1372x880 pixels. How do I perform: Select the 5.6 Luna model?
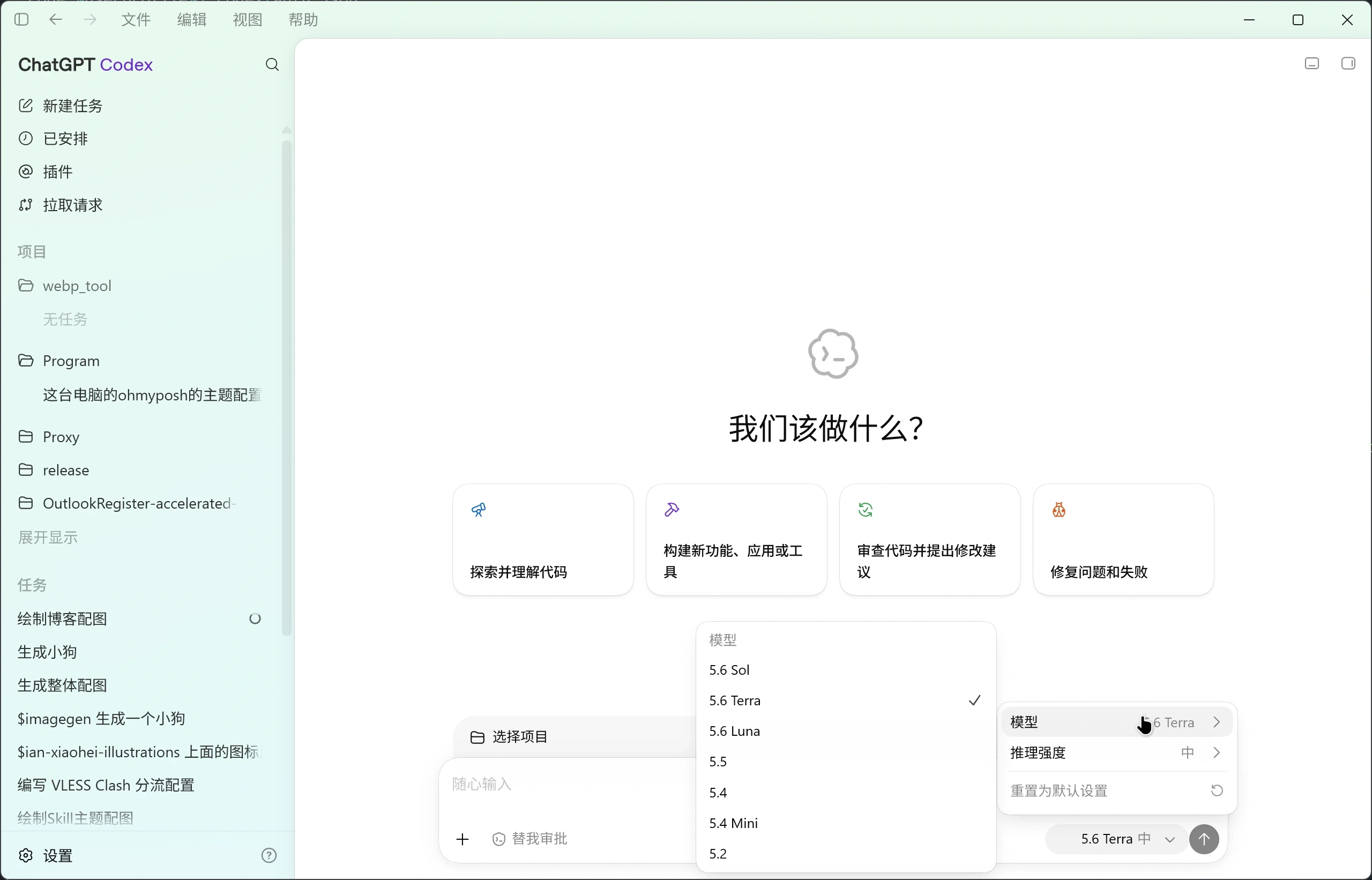(846, 731)
